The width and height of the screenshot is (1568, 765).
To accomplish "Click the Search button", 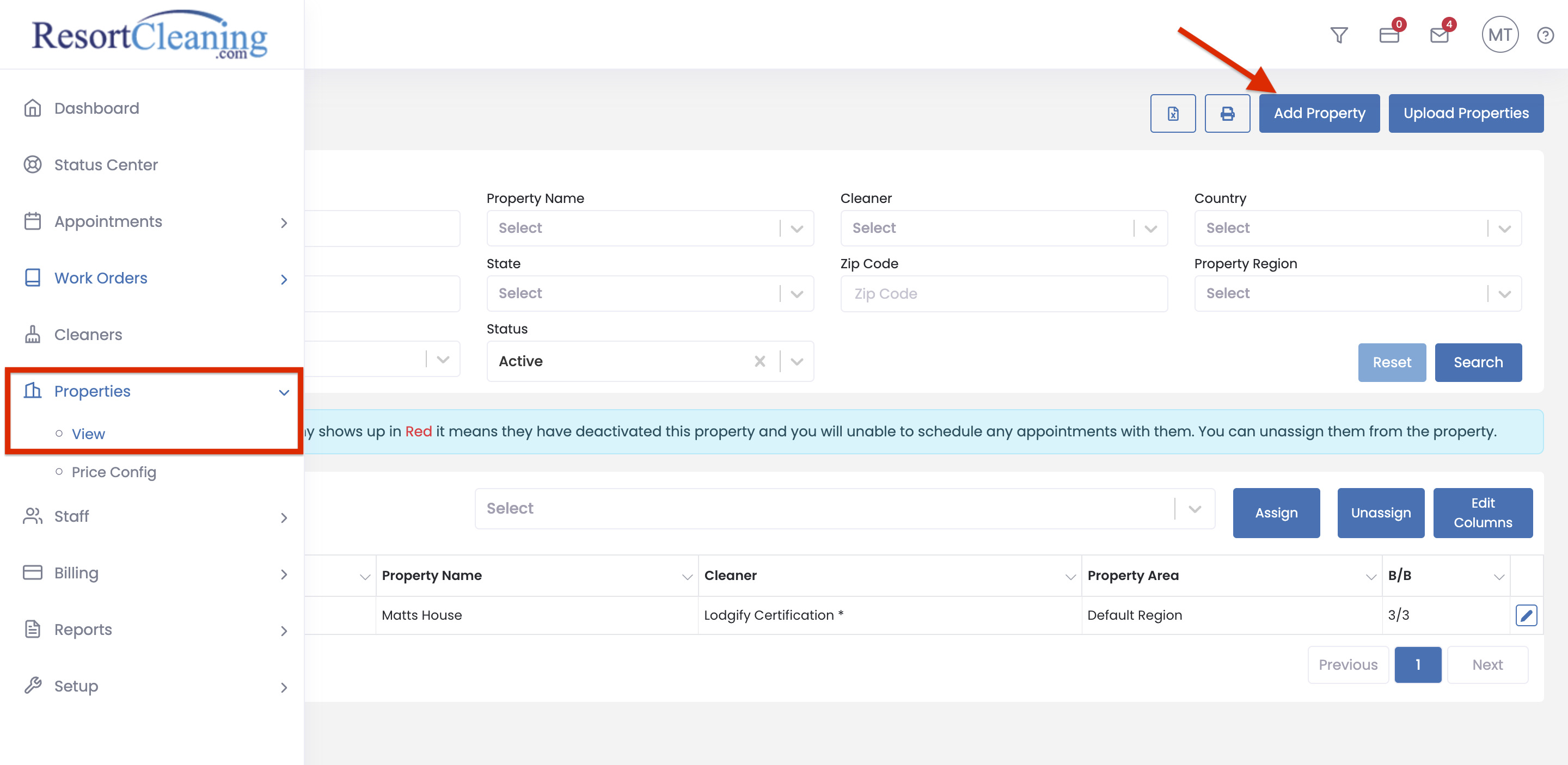I will click(1477, 362).
